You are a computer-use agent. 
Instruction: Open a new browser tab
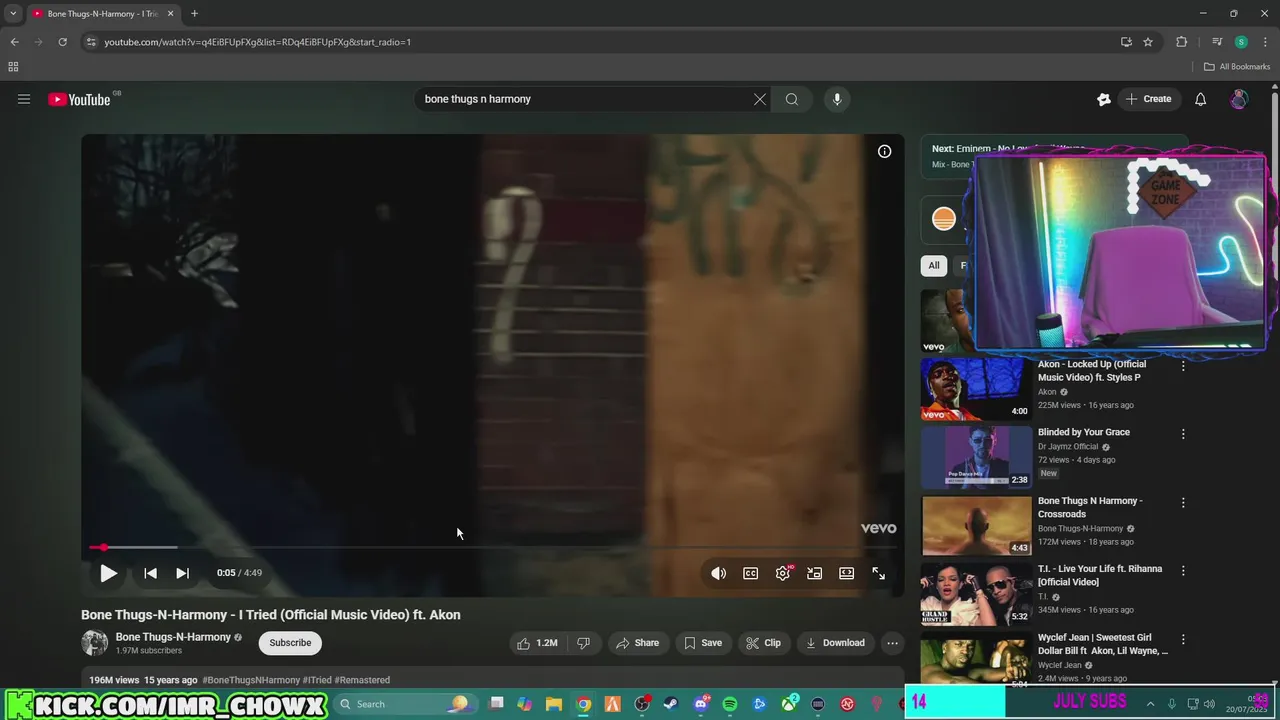tap(194, 14)
